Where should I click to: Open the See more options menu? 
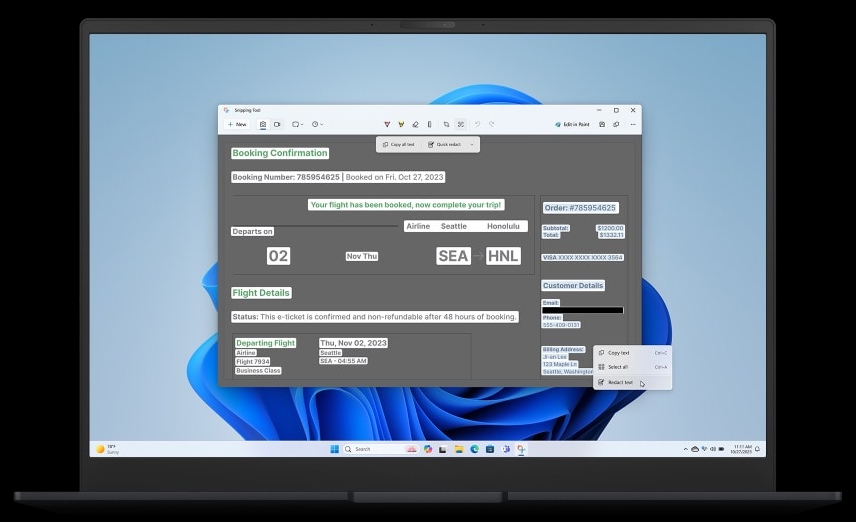[632, 124]
